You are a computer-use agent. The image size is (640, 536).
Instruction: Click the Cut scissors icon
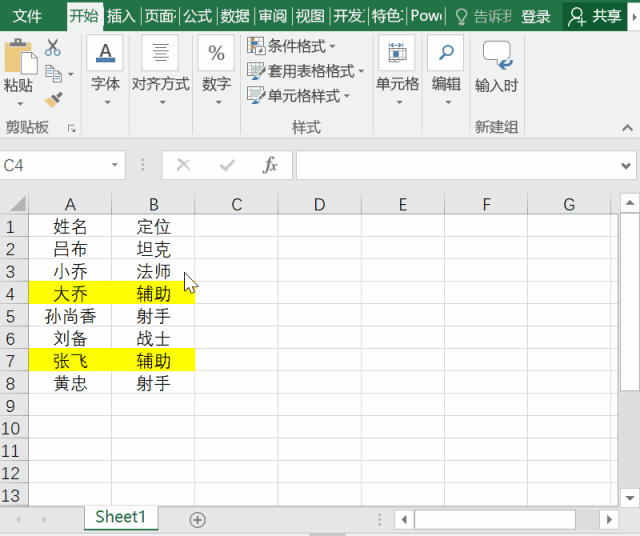click(x=53, y=47)
